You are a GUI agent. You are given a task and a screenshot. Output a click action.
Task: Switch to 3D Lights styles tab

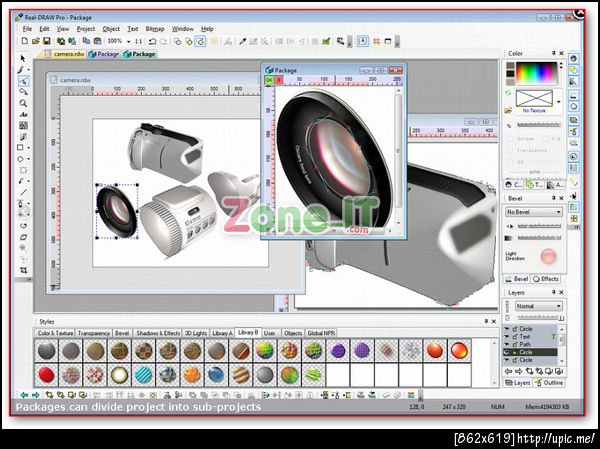(196, 333)
